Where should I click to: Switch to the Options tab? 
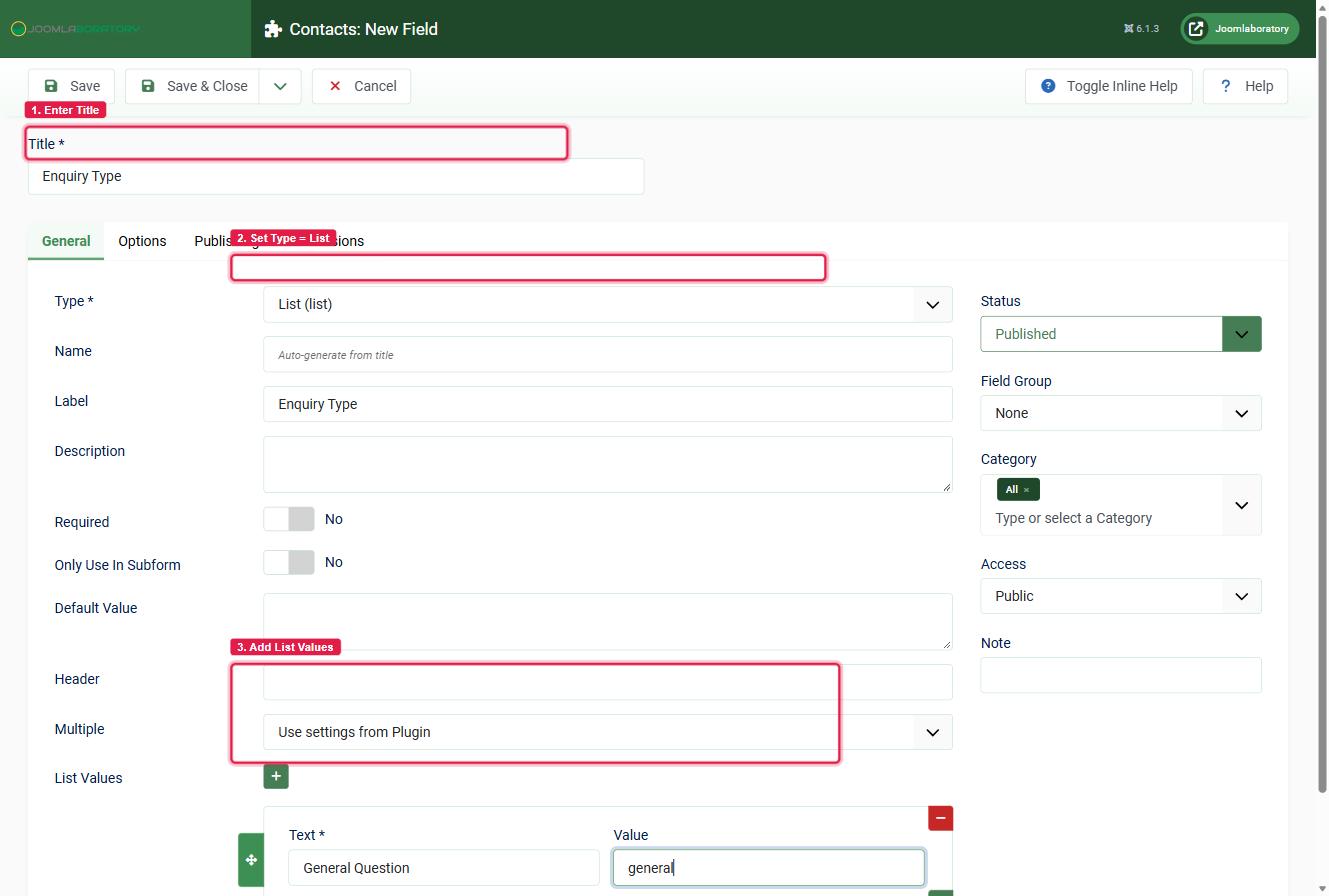click(142, 241)
